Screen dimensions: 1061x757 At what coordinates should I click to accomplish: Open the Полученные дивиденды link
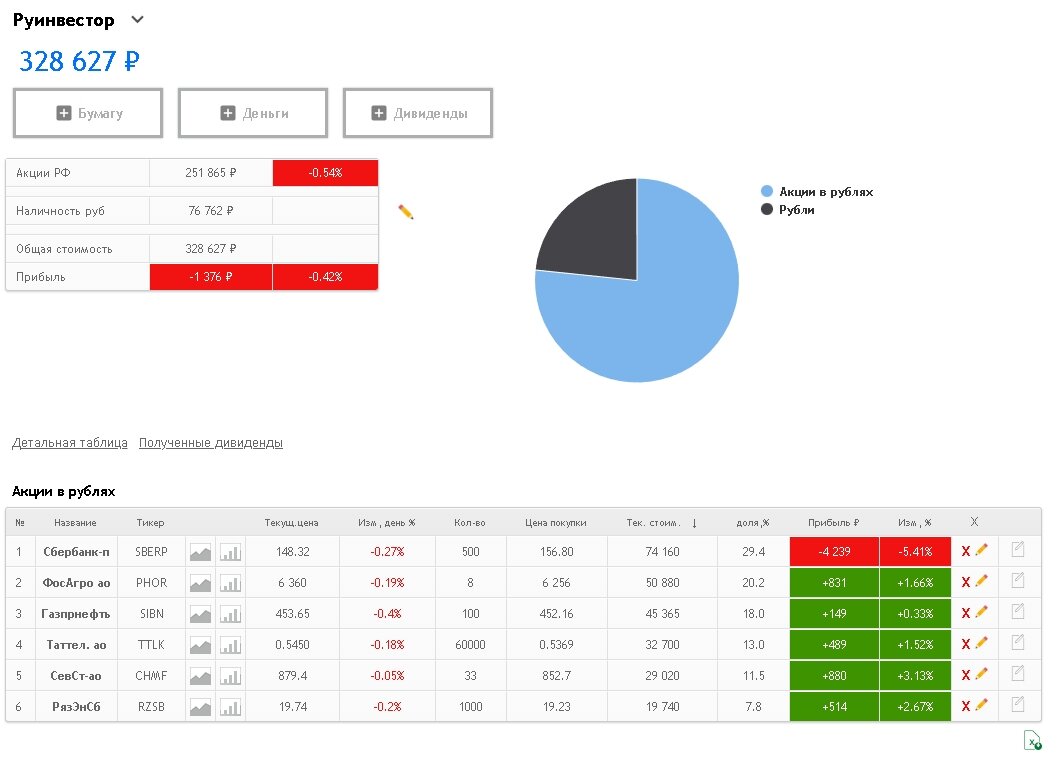(x=210, y=442)
